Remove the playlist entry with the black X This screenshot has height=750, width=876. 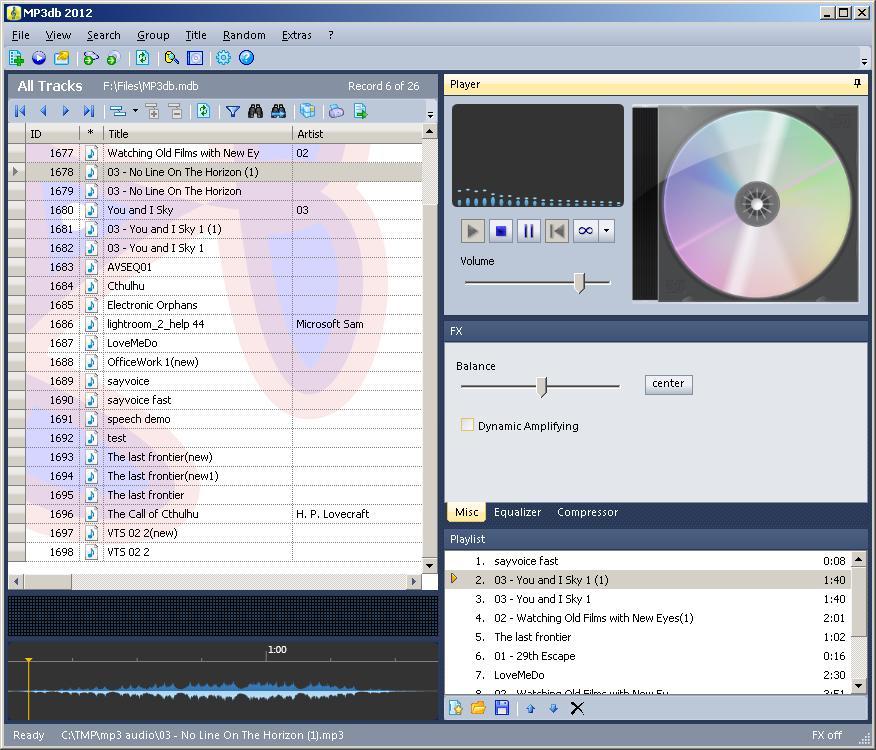click(577, 709)
